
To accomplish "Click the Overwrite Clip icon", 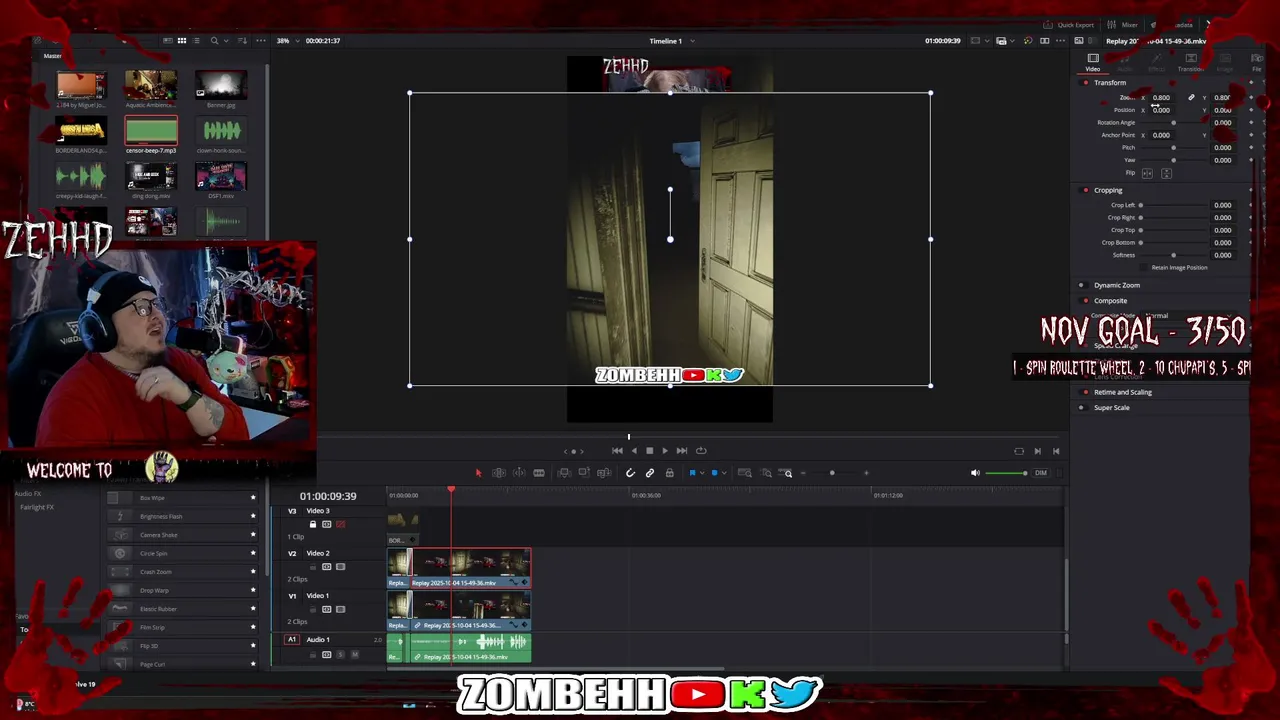I will point(584,473).
